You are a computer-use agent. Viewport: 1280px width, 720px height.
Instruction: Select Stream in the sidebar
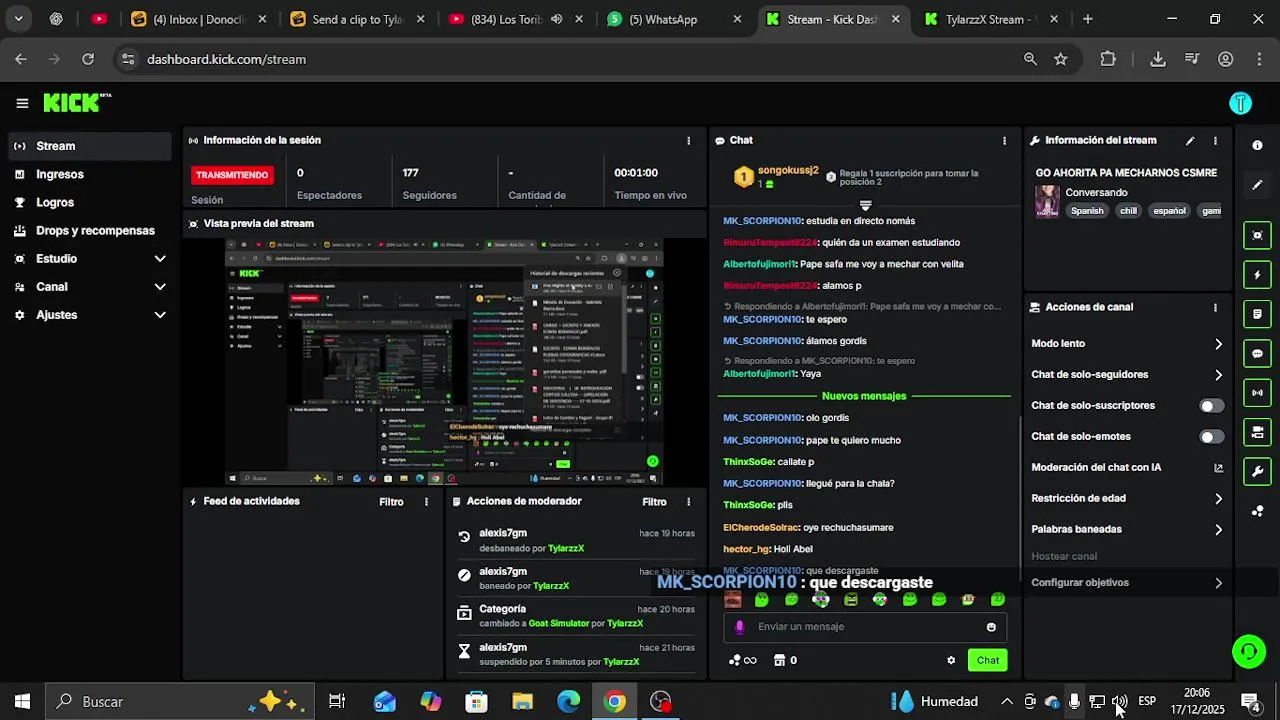click(90, 146)
